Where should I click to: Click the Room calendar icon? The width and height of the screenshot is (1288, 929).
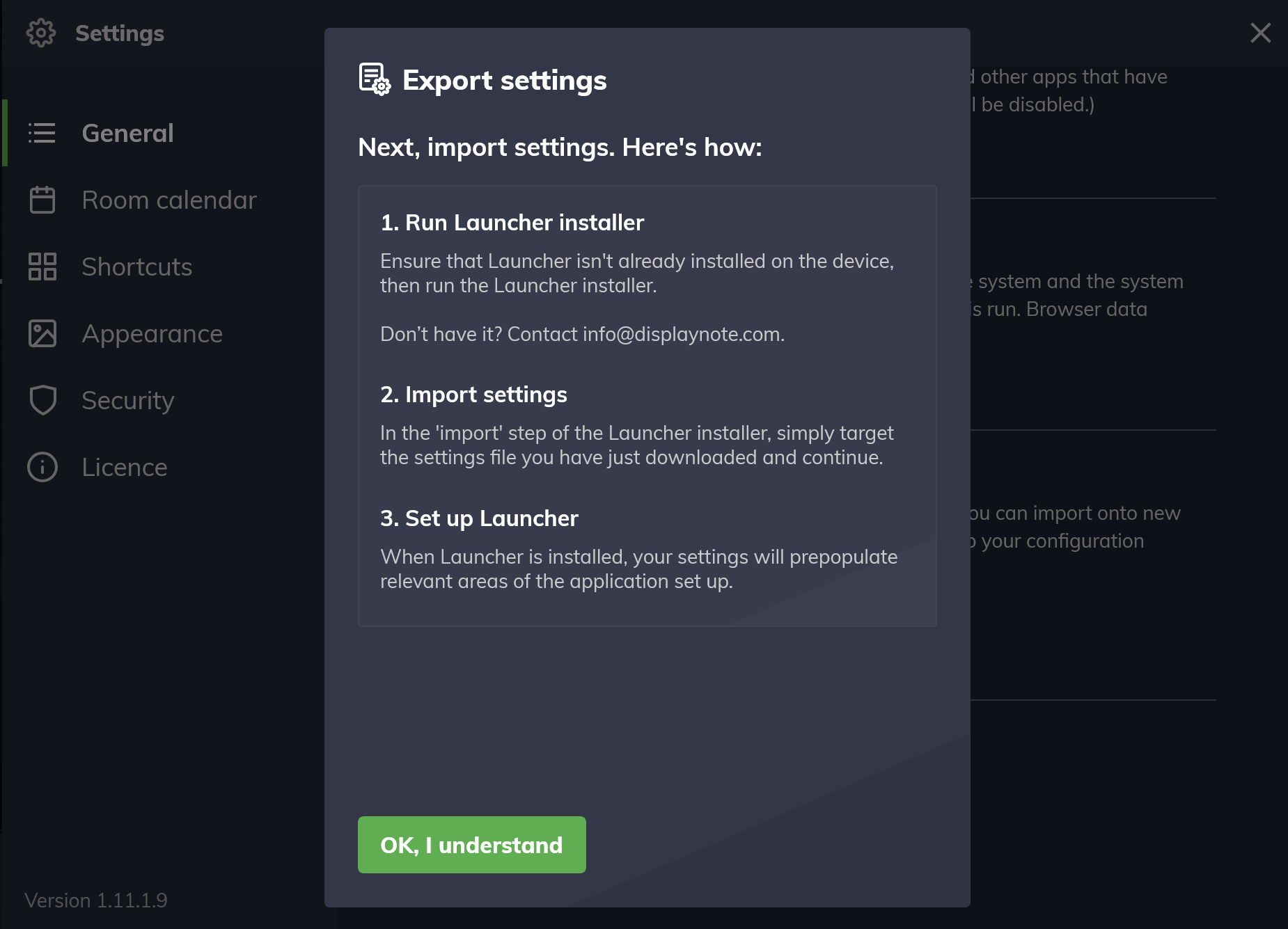tap(42, 200)
